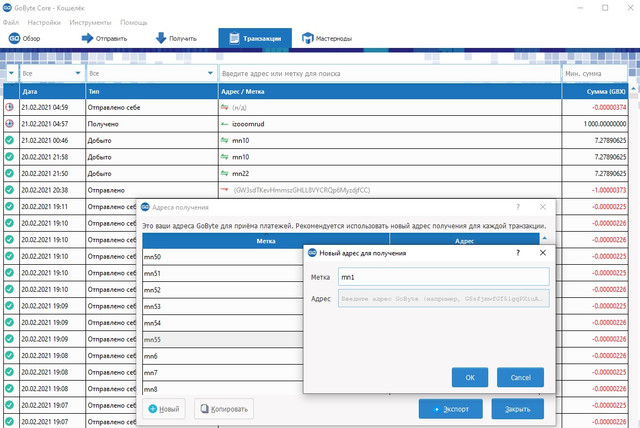
Task: Click confirmed checkmark icon for 20.02.2021 20:38
Action: (9, 190)
